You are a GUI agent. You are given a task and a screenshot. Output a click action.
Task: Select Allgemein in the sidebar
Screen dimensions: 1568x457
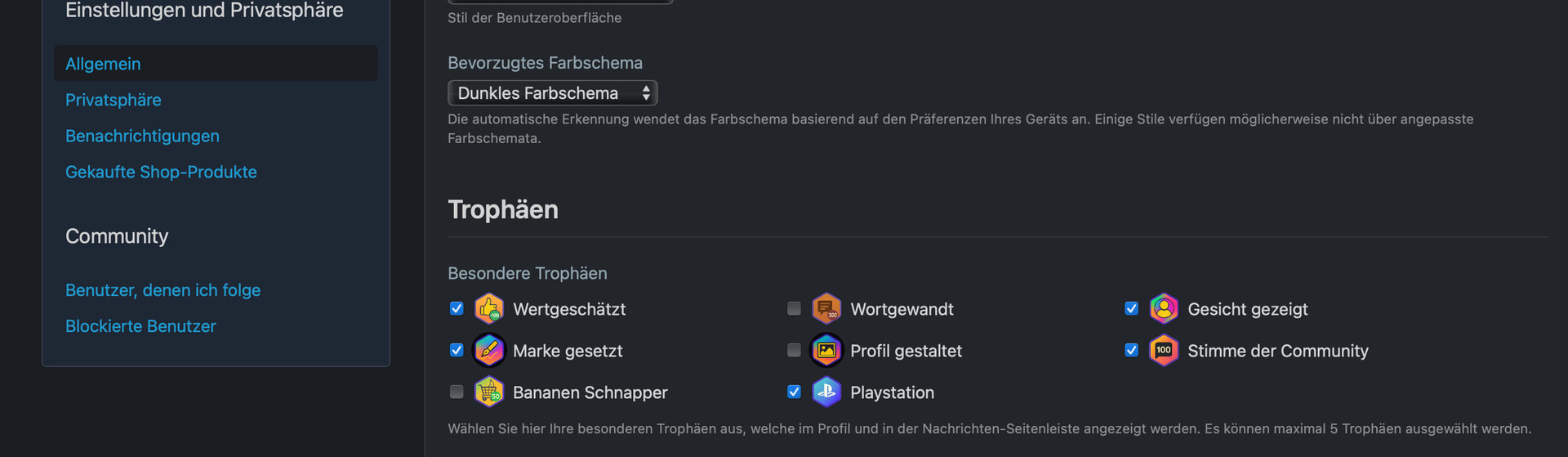coord(103,64)
